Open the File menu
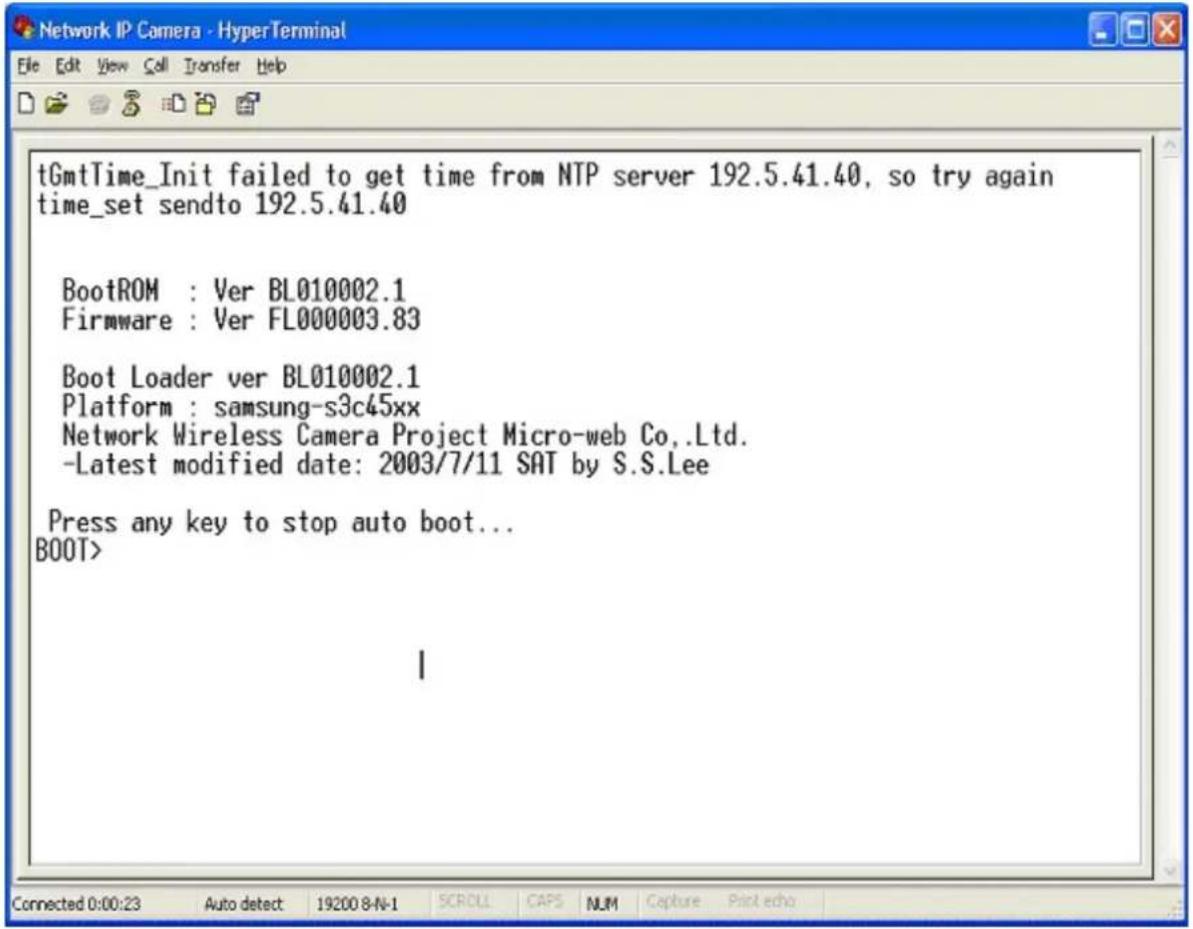The image size is (1193, 929). point(28,66)
